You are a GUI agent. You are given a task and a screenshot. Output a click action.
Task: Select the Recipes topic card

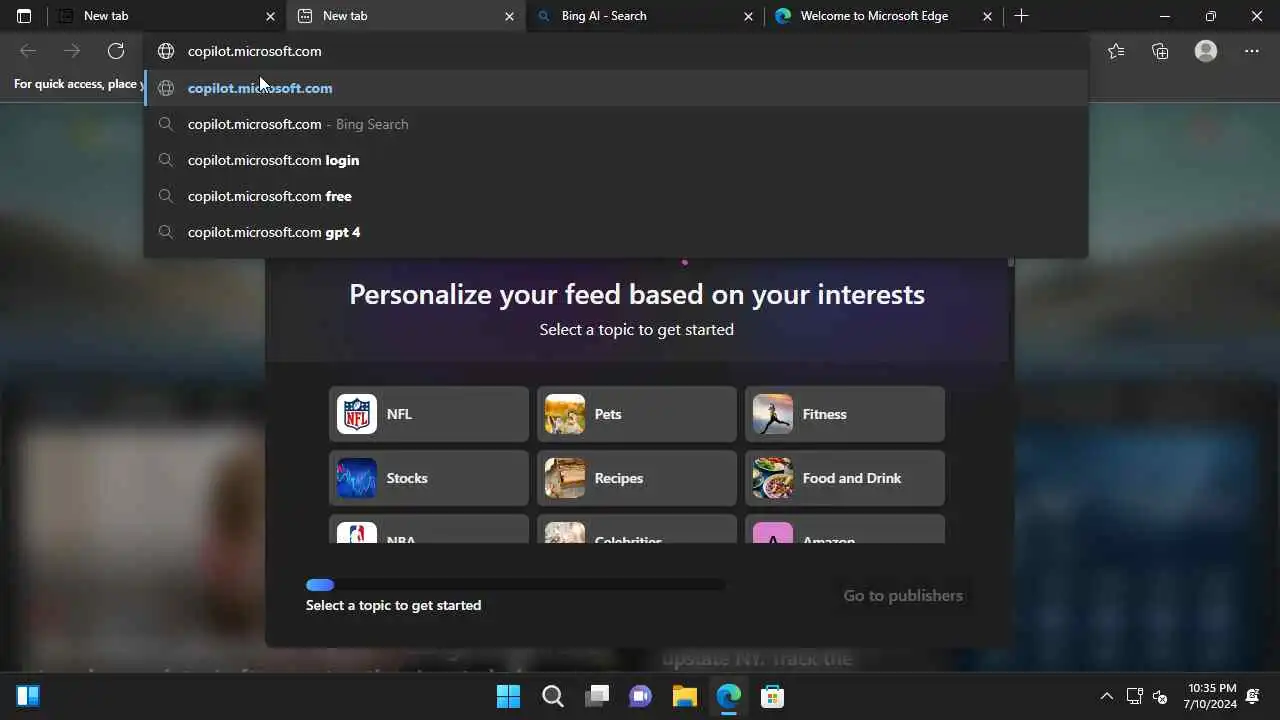(x=637, y=478)
